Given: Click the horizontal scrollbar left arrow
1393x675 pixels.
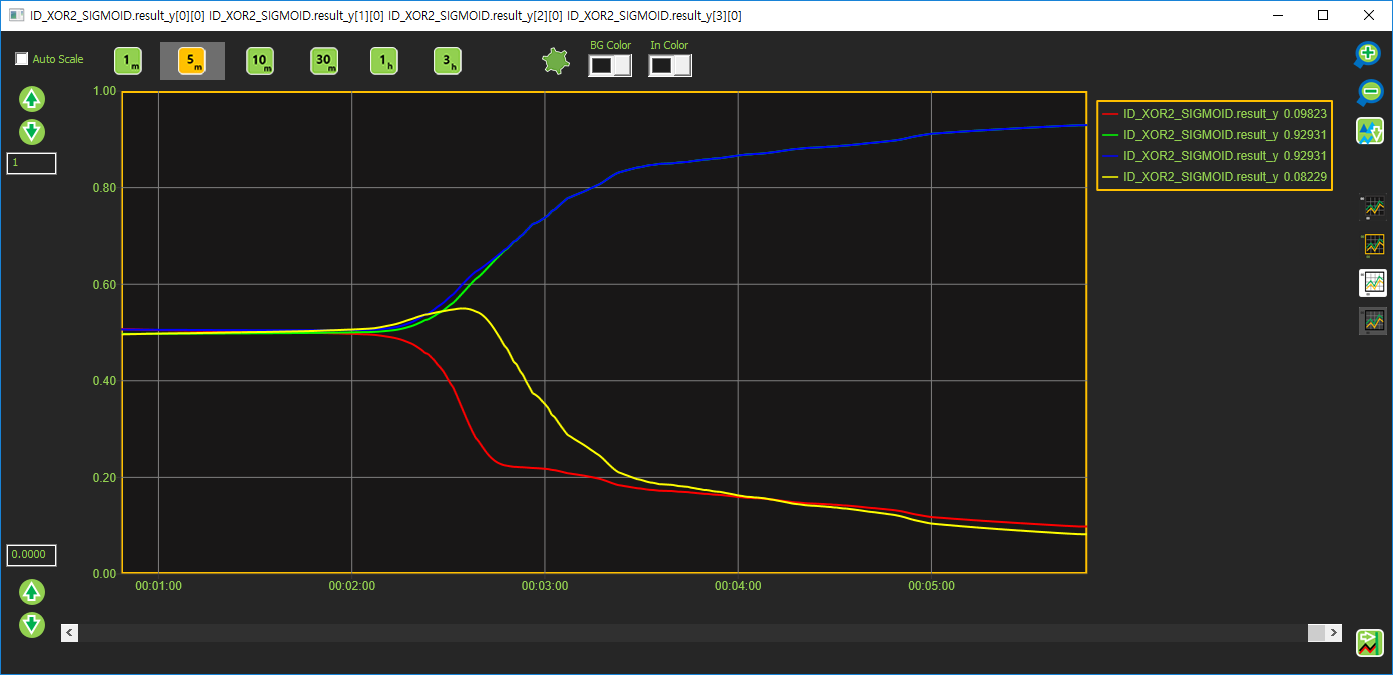Looking at the screenshot, I should click(70, 633).
